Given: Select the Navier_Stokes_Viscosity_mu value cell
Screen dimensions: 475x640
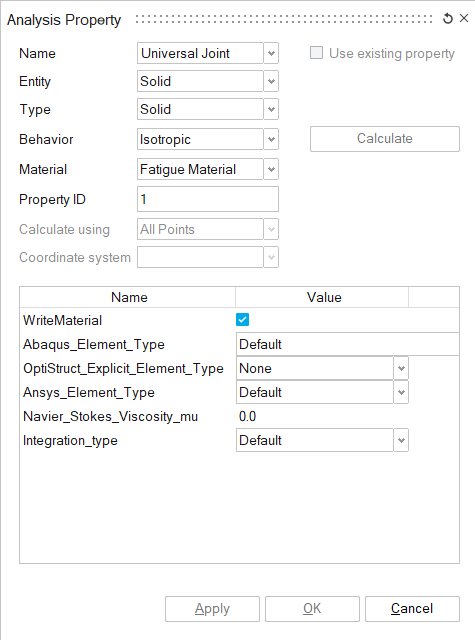Looking at the screenshot, I should click(x=322, y=416).
